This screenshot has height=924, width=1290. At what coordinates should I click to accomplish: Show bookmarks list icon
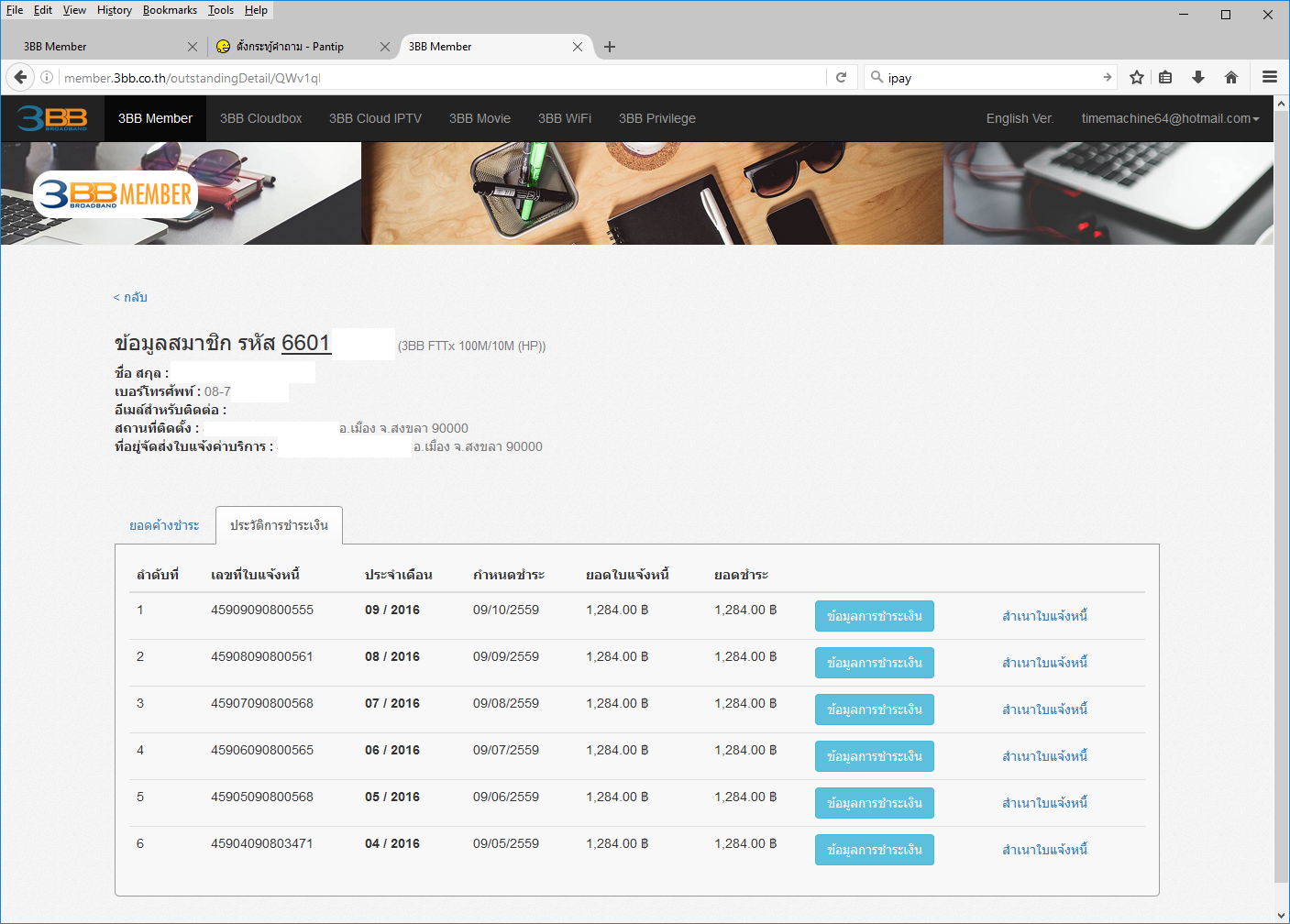click(x=1165, y=78)
